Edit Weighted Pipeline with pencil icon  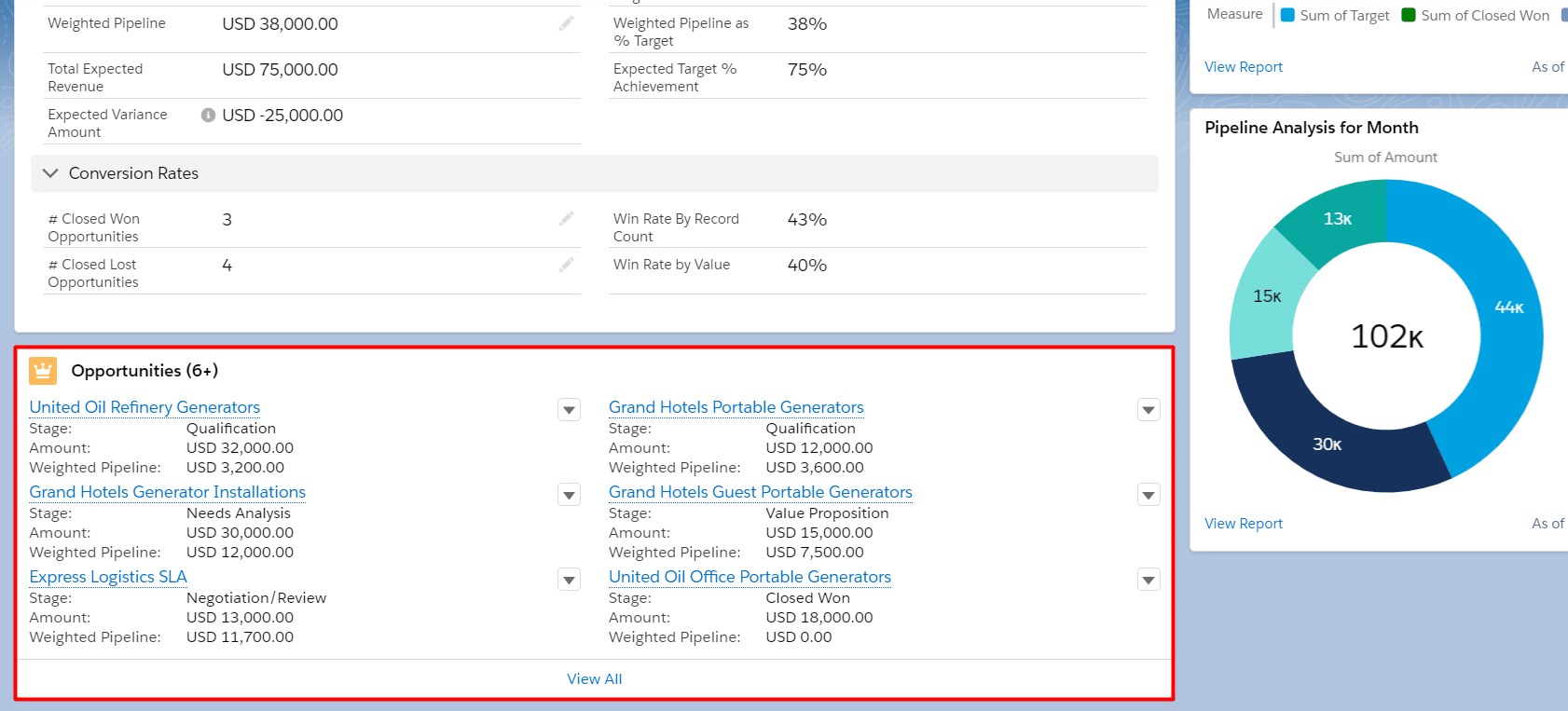click(x=566, y=24)
